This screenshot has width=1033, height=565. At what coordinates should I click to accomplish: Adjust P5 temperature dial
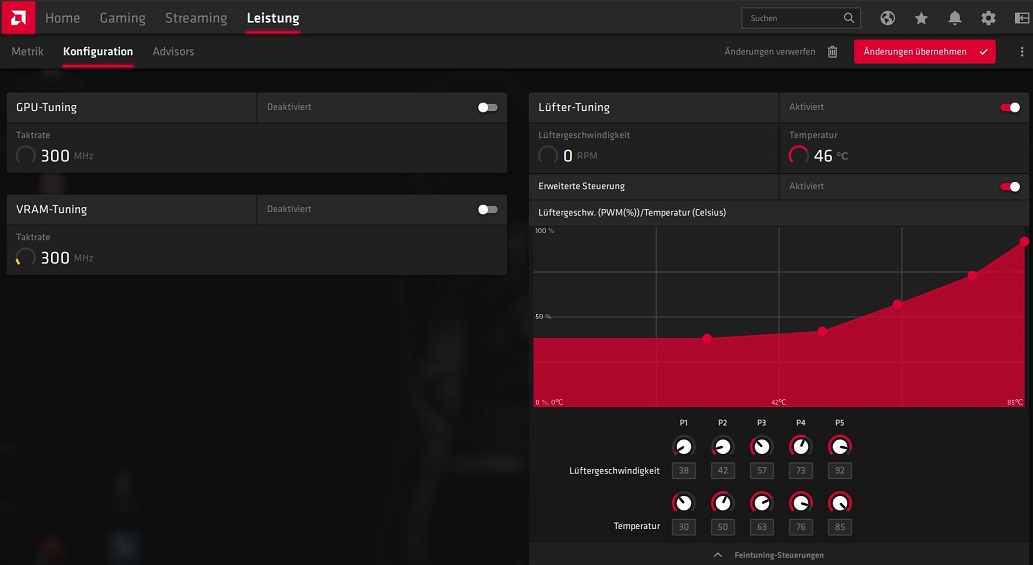839,503
